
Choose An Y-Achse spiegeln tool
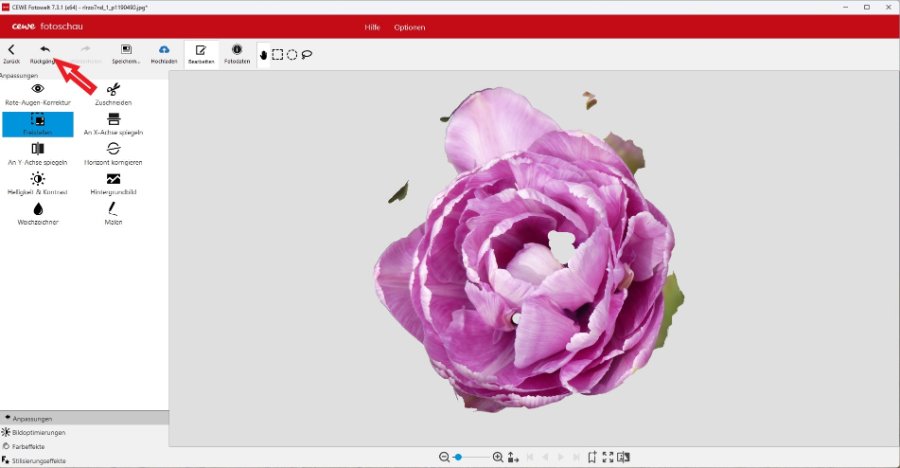click(38, 153)
